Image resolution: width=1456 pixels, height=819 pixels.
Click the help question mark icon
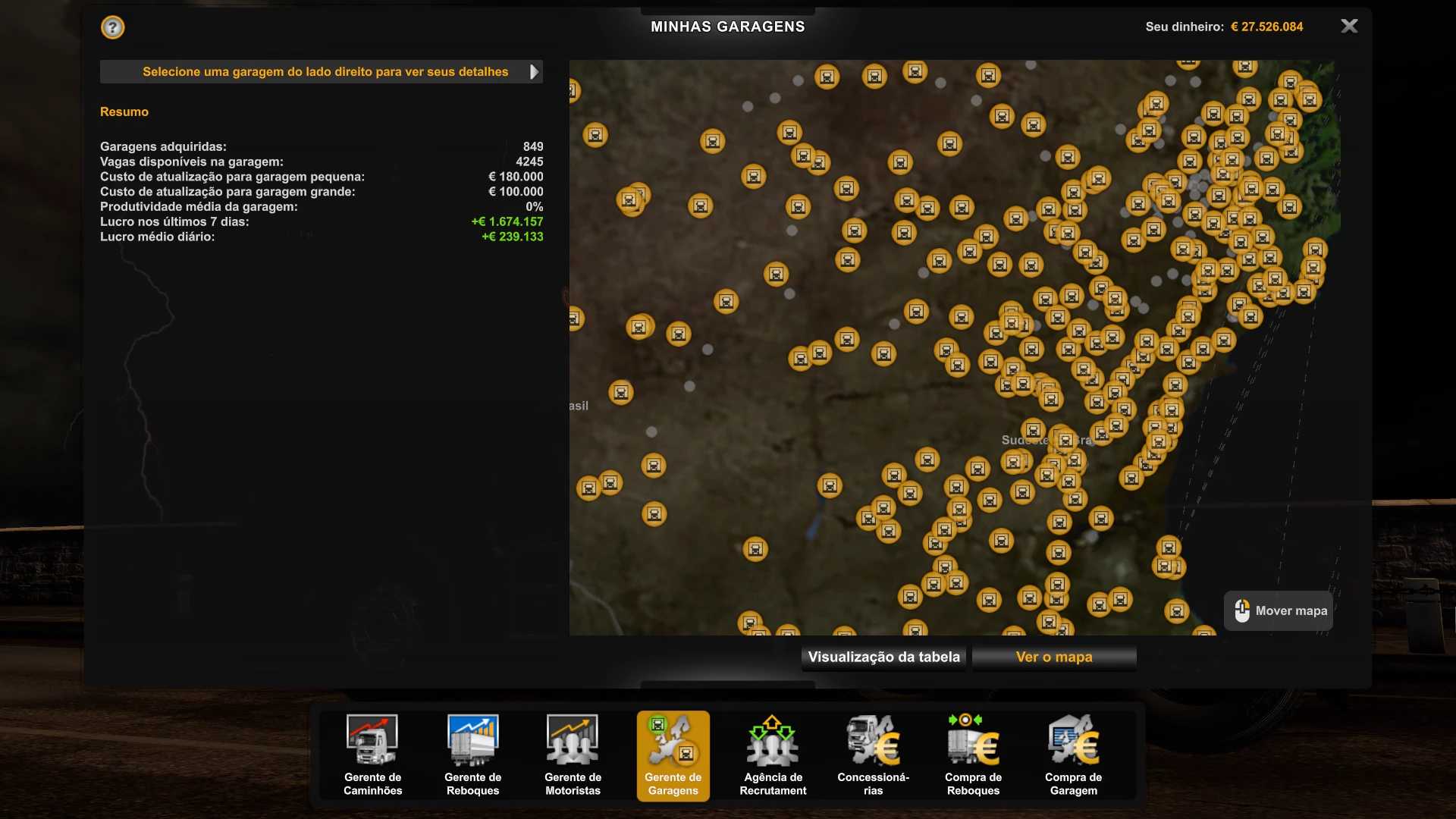click(112, 27)
